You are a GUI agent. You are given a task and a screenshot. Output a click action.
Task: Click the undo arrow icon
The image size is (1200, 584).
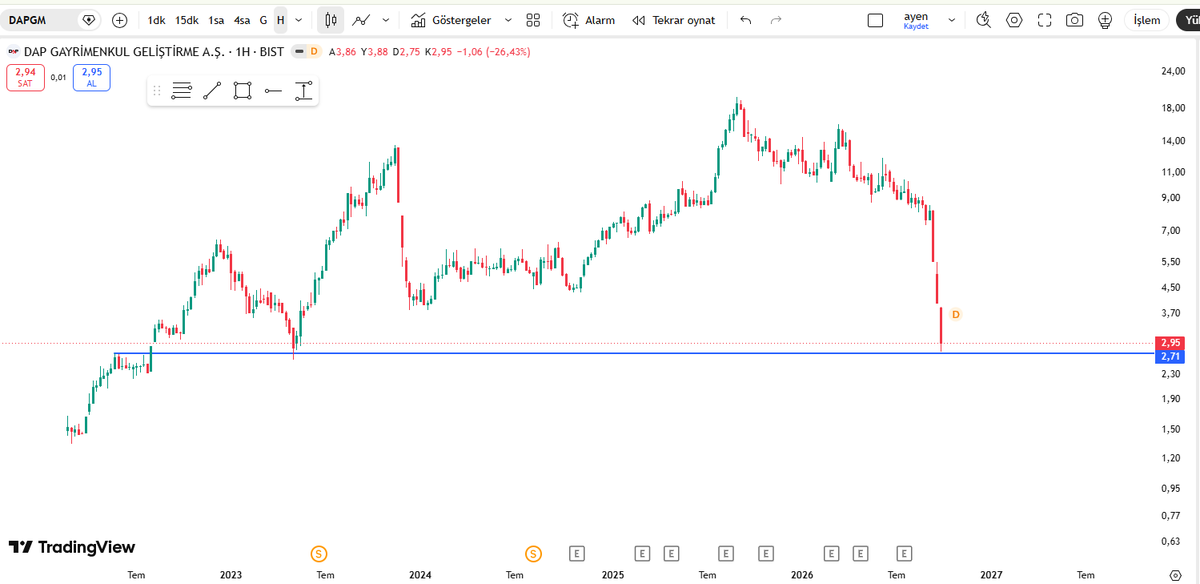(745, 20)
